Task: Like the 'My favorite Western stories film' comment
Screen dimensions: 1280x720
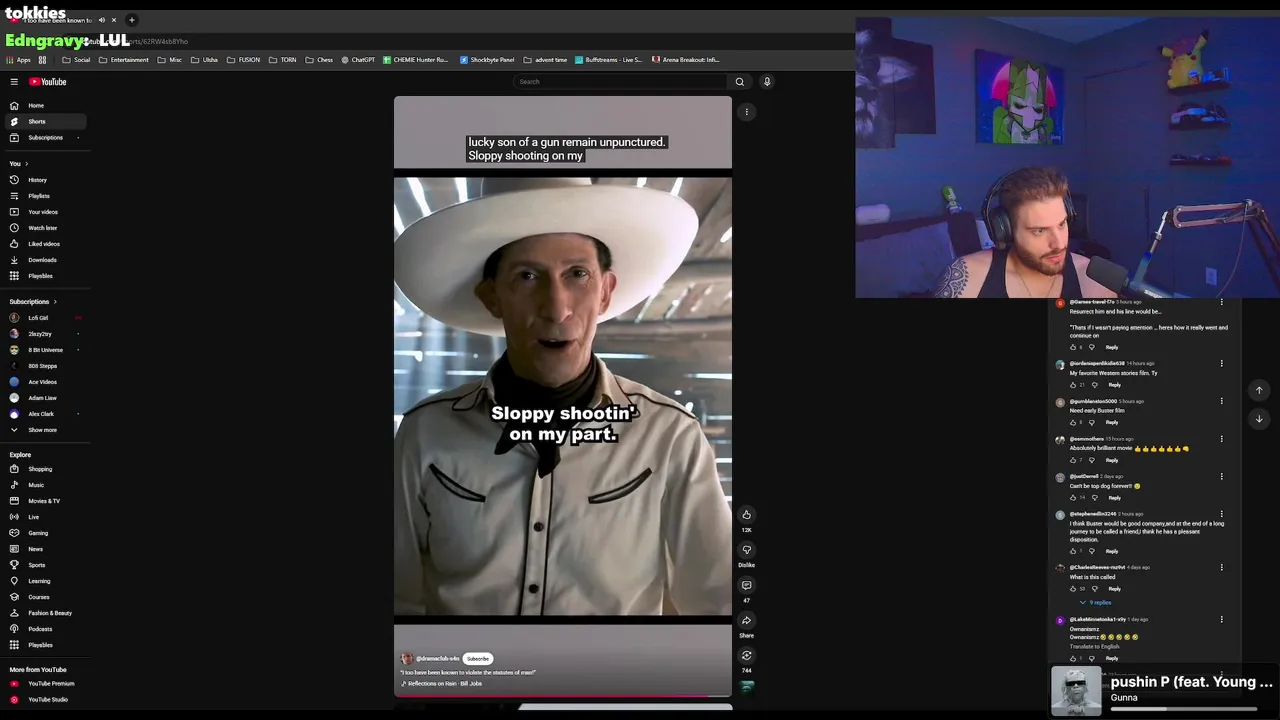Action: [1073, 385]
